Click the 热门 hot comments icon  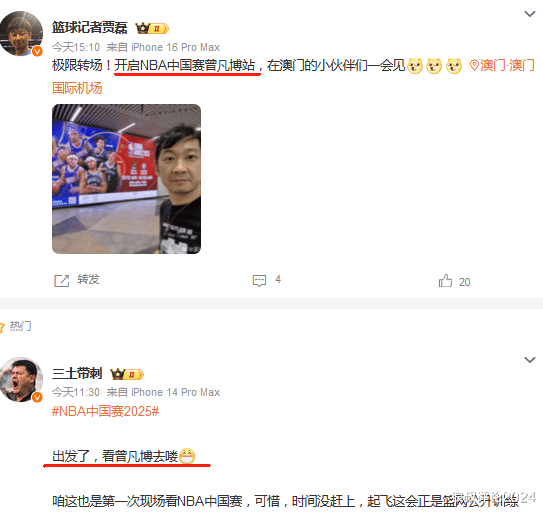[x=2, y=327]
